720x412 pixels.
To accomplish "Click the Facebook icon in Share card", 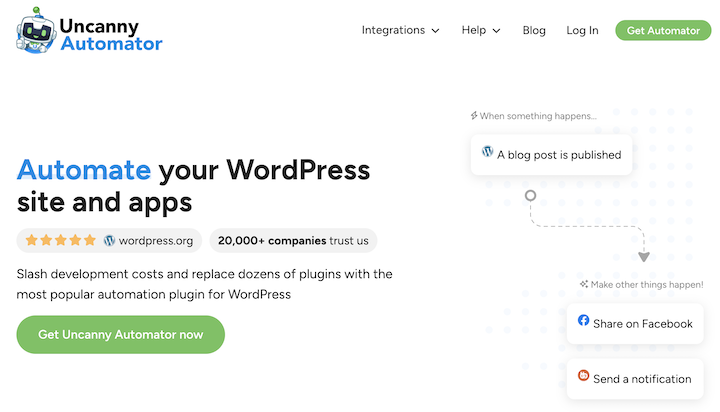I will [x=583, y=320].
